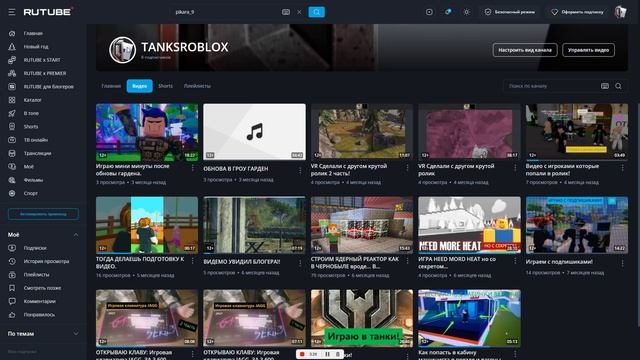The width and height of the screenshot is (640, 360).
Task: Switch to the channel Плейлисты tab
Action: click(x=197, y=86)
